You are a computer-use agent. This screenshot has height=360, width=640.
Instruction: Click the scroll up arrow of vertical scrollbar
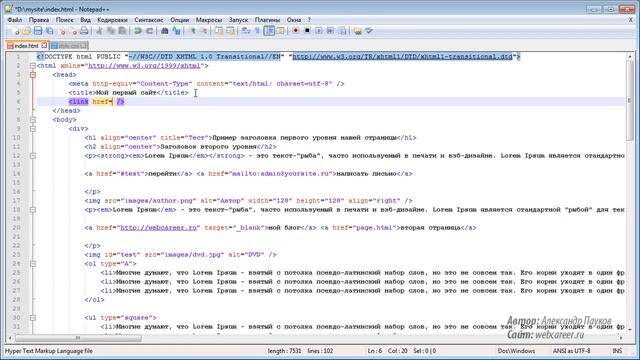click(x=629, y=56)
